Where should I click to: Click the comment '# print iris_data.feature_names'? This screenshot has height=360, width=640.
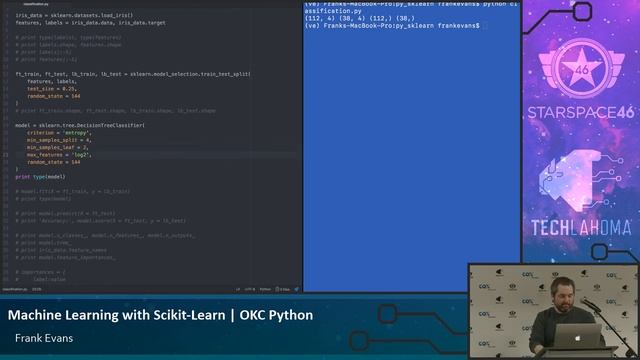[x=61, y=250]
